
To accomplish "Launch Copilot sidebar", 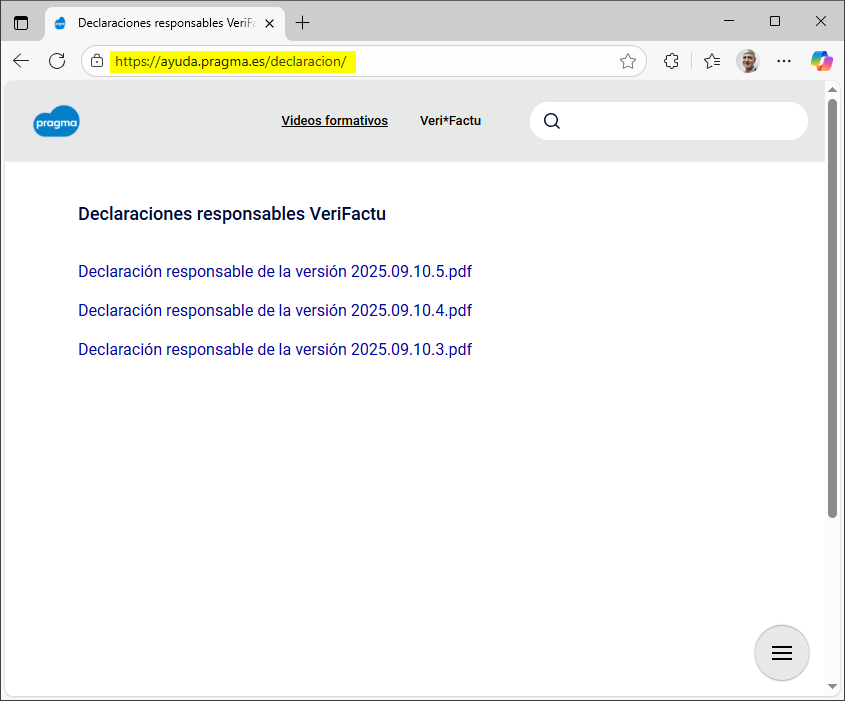I will click(x=821, y=61).
